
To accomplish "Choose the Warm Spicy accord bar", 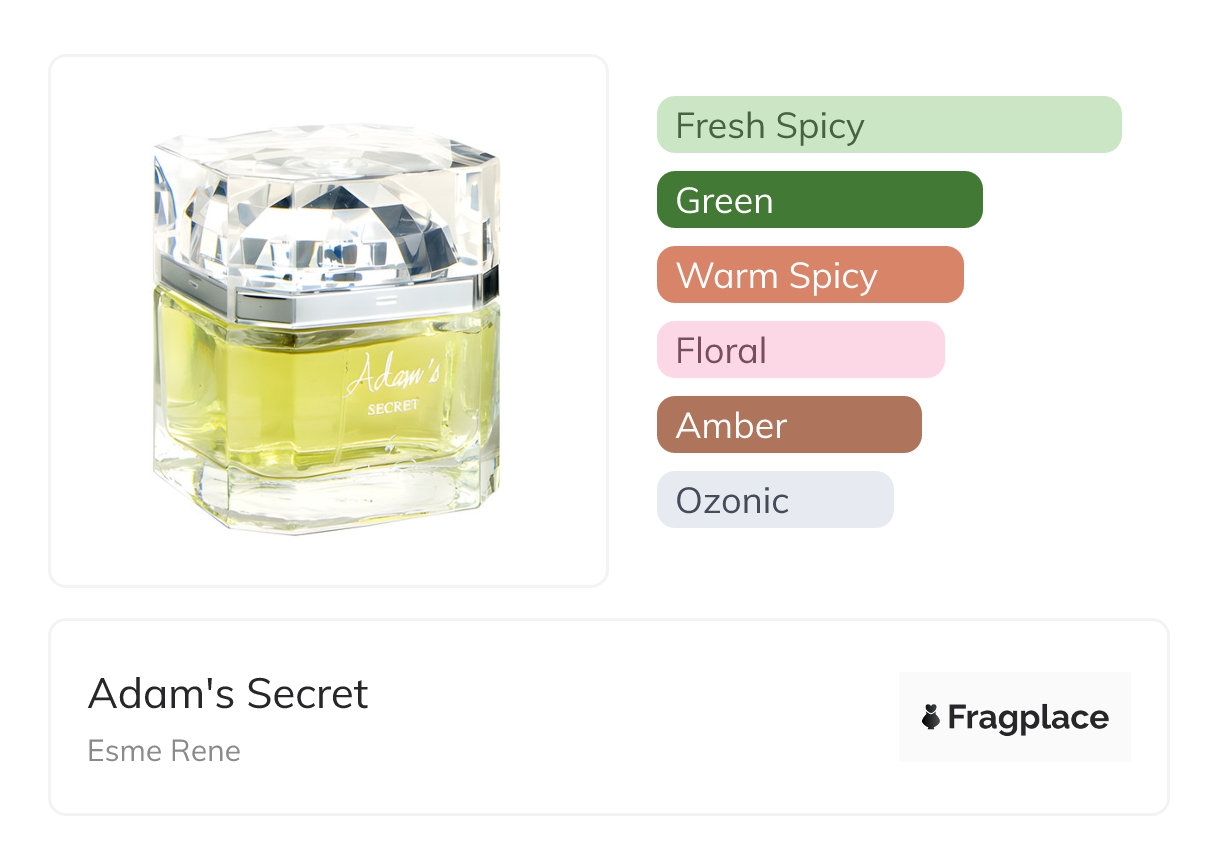I will point(810,275).
